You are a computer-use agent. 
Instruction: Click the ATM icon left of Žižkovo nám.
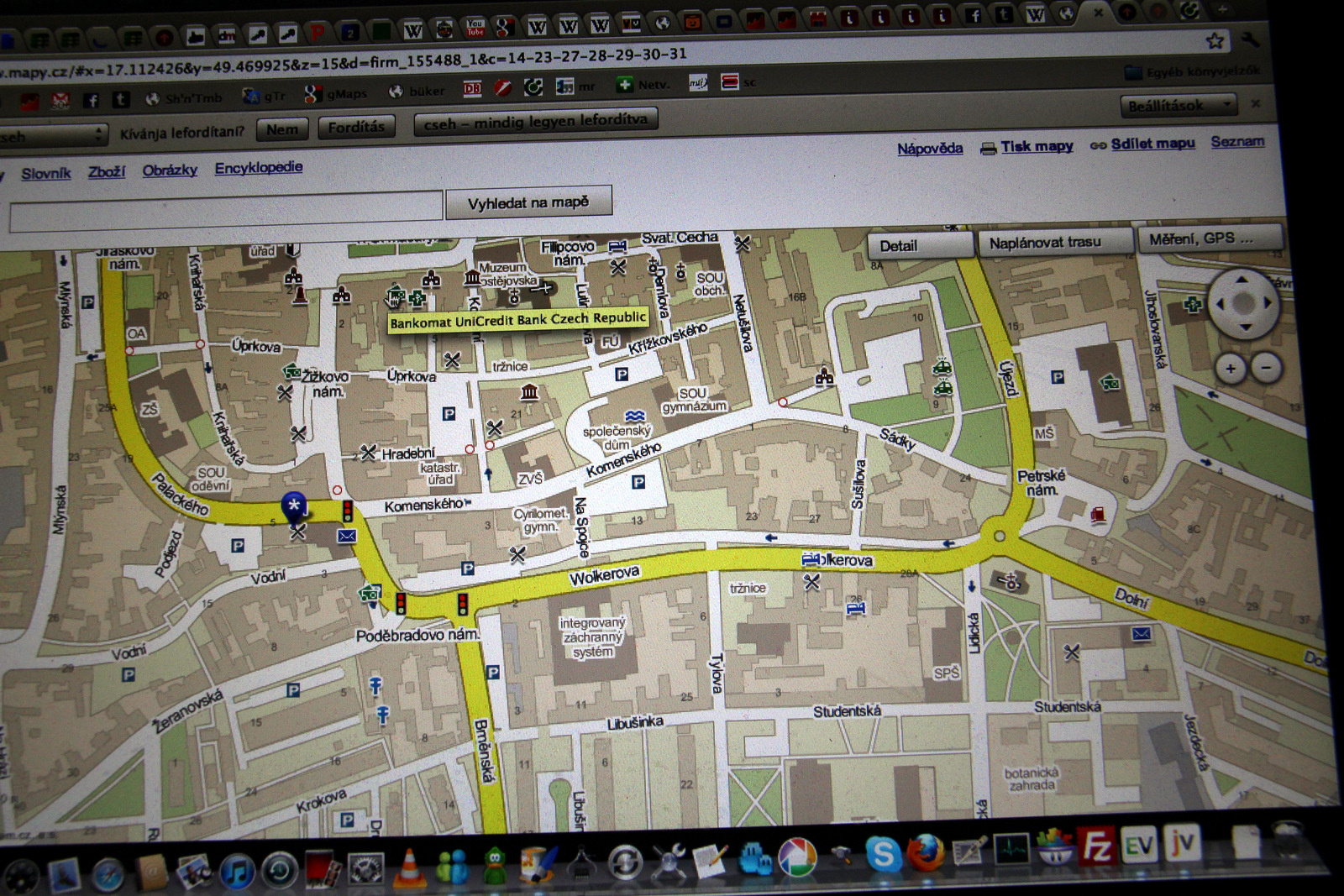point(291,371)
